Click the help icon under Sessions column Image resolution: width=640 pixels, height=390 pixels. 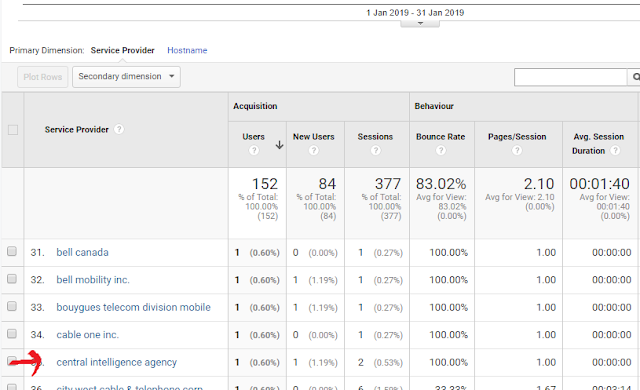point(376,151)
